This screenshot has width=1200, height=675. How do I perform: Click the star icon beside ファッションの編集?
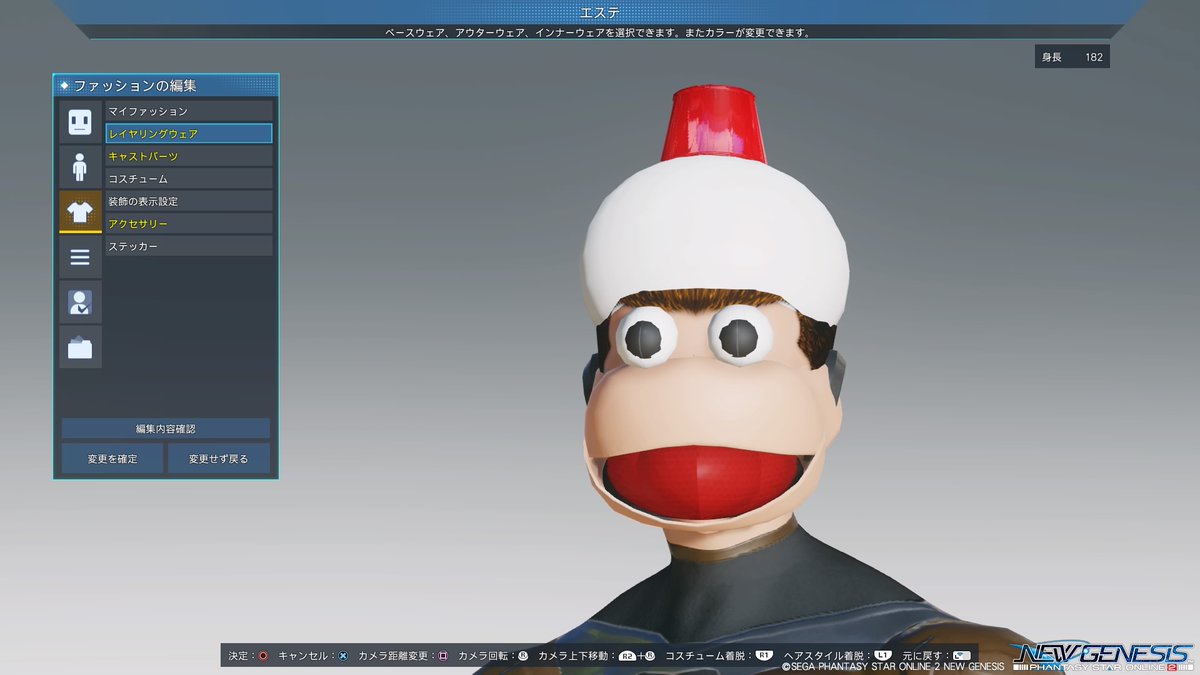pyautogui.click(x=64, y=86)
